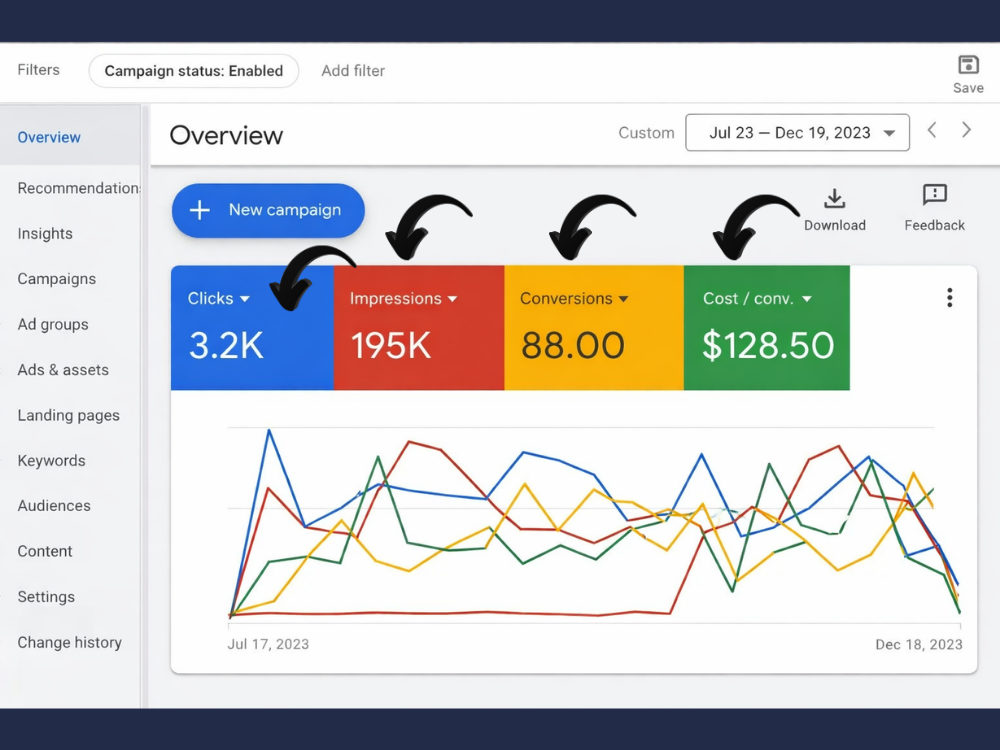Open Change history in the sidebar
Screen dimensions: 1000x750
[x=70, y=642]
